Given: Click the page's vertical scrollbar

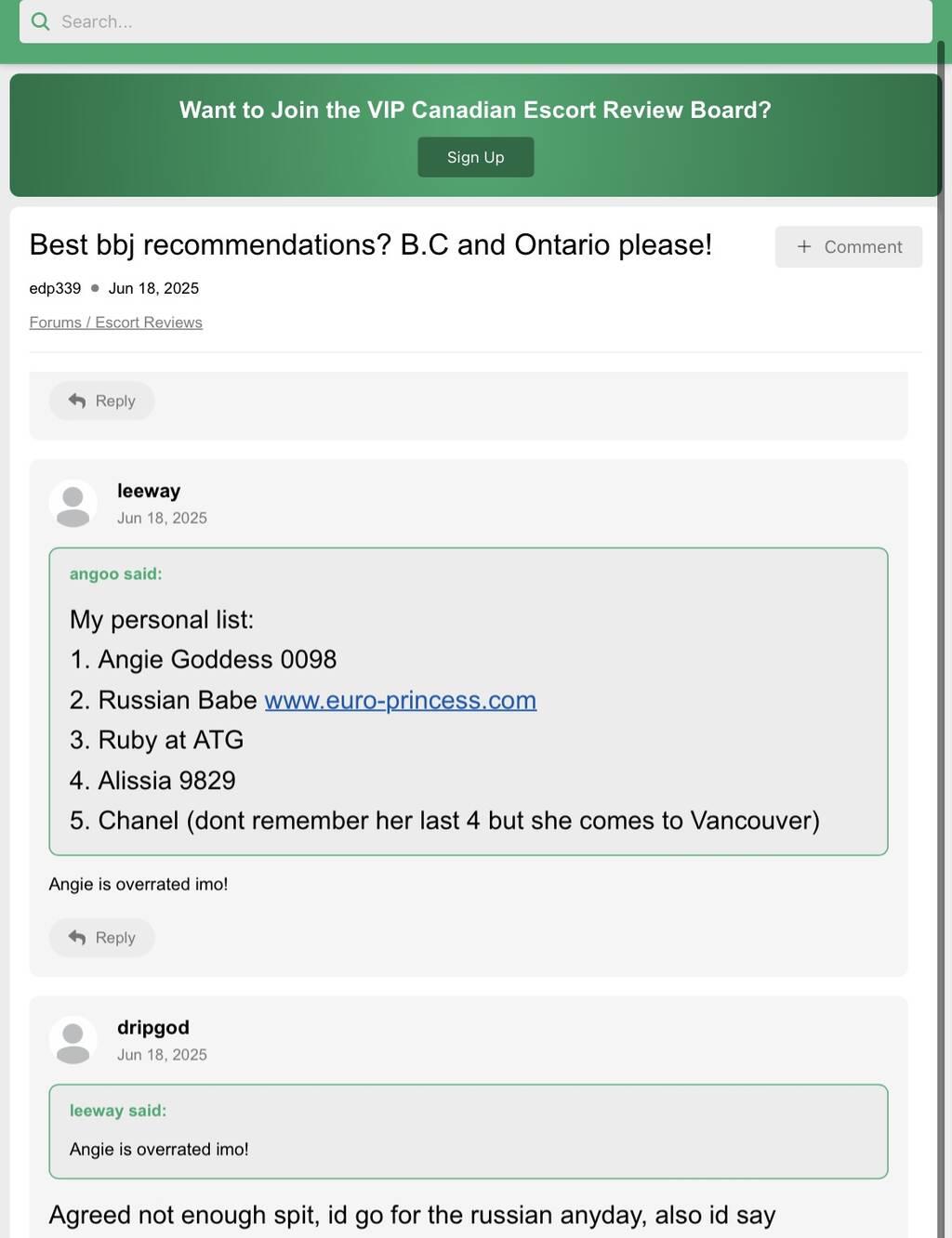Looking at the screenshot, I should (941, 558).
